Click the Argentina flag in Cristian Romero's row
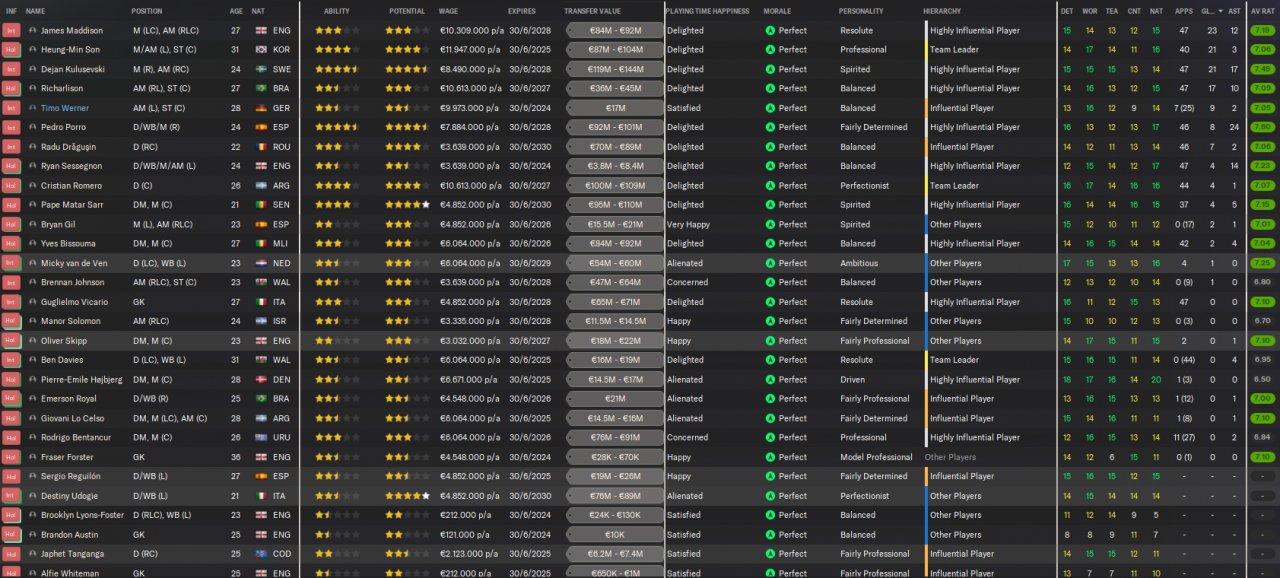 [x=260, y=185]
